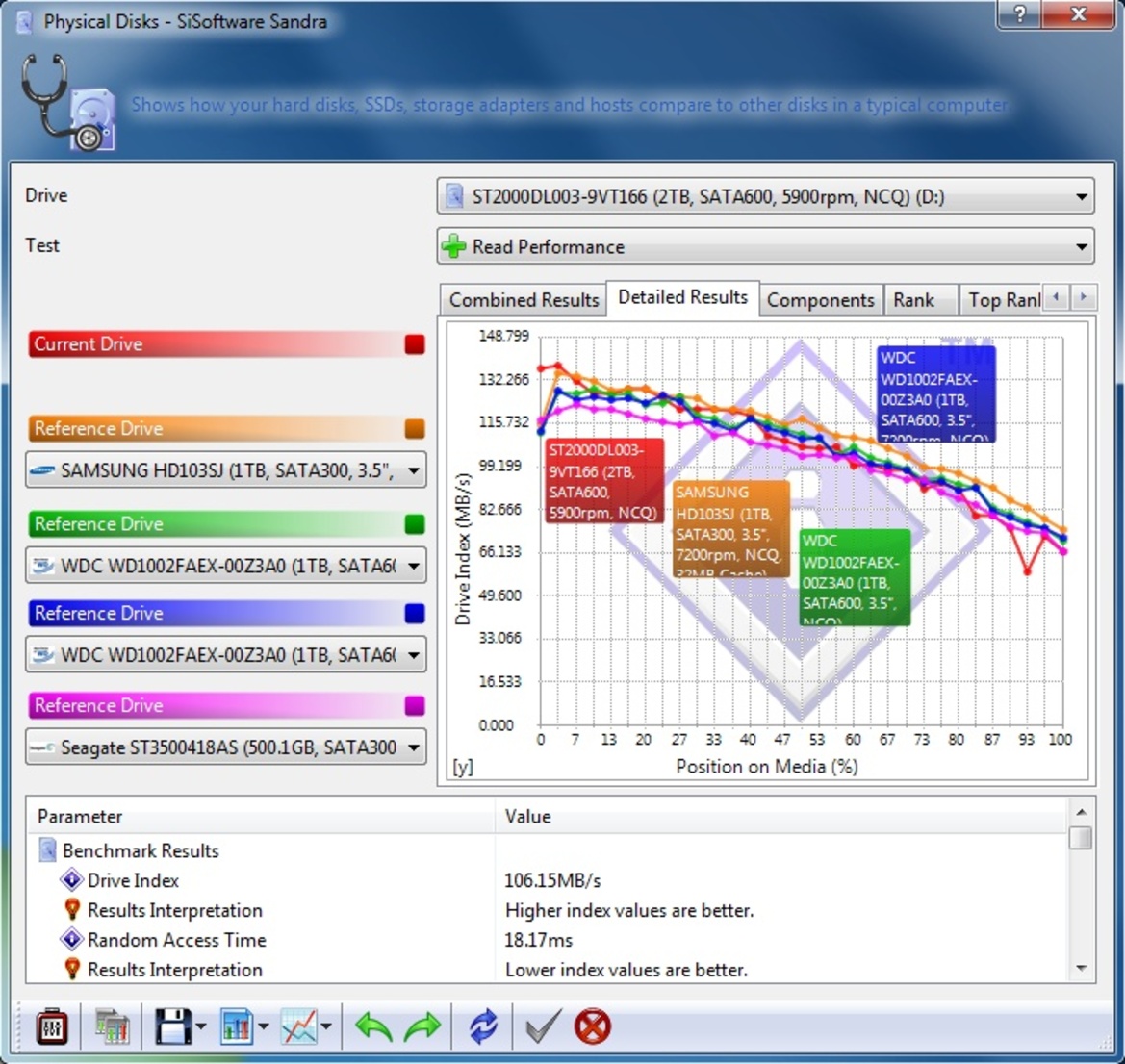The height and width of the screenshot is (1064, 1125).
Task: Click the orange Reference Drive label bar
Action: [x=227, y=429]
